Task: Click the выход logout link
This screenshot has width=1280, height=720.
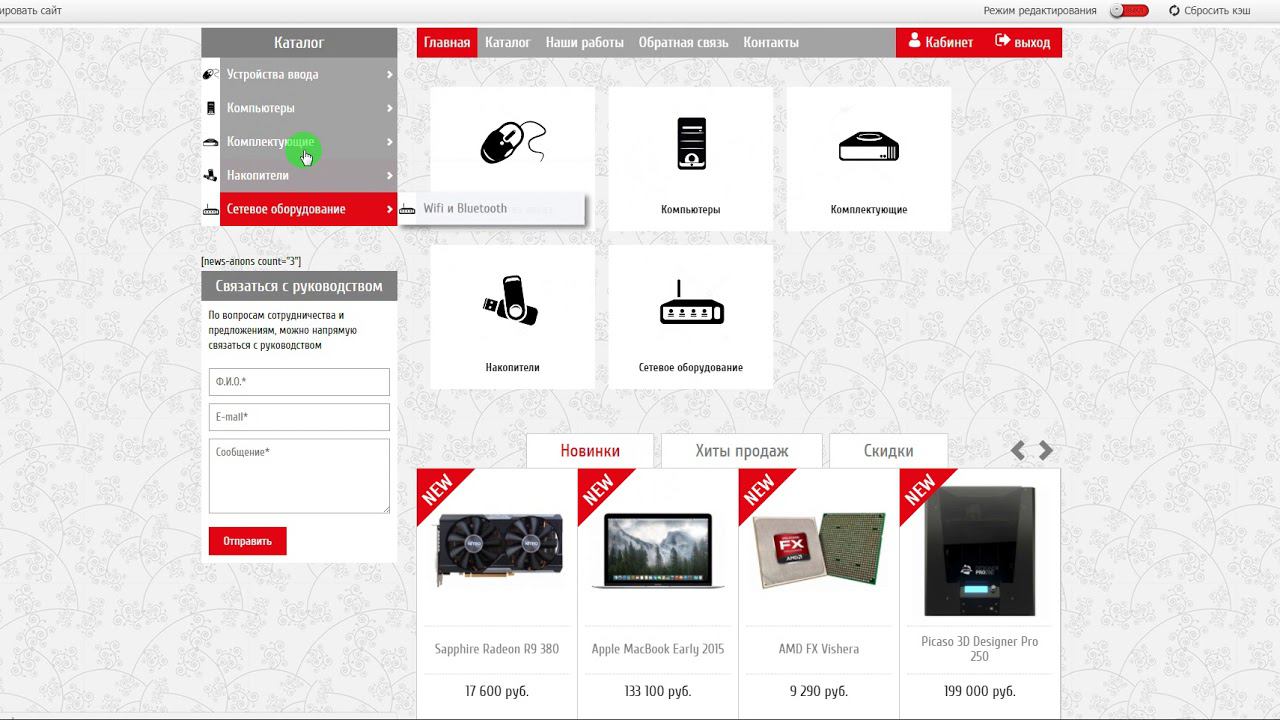Action: coord(1023,42)
